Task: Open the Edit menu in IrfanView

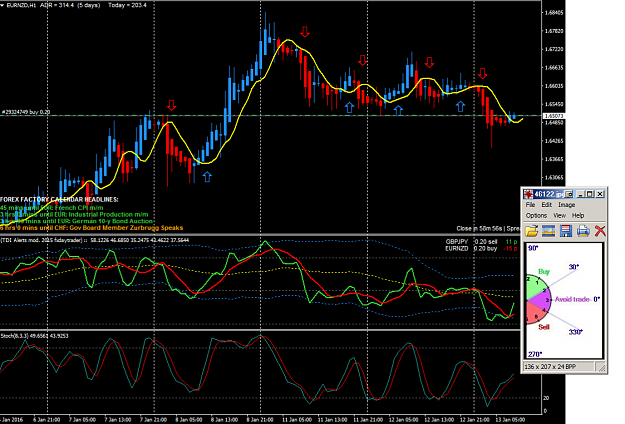Action: point(546,204)
